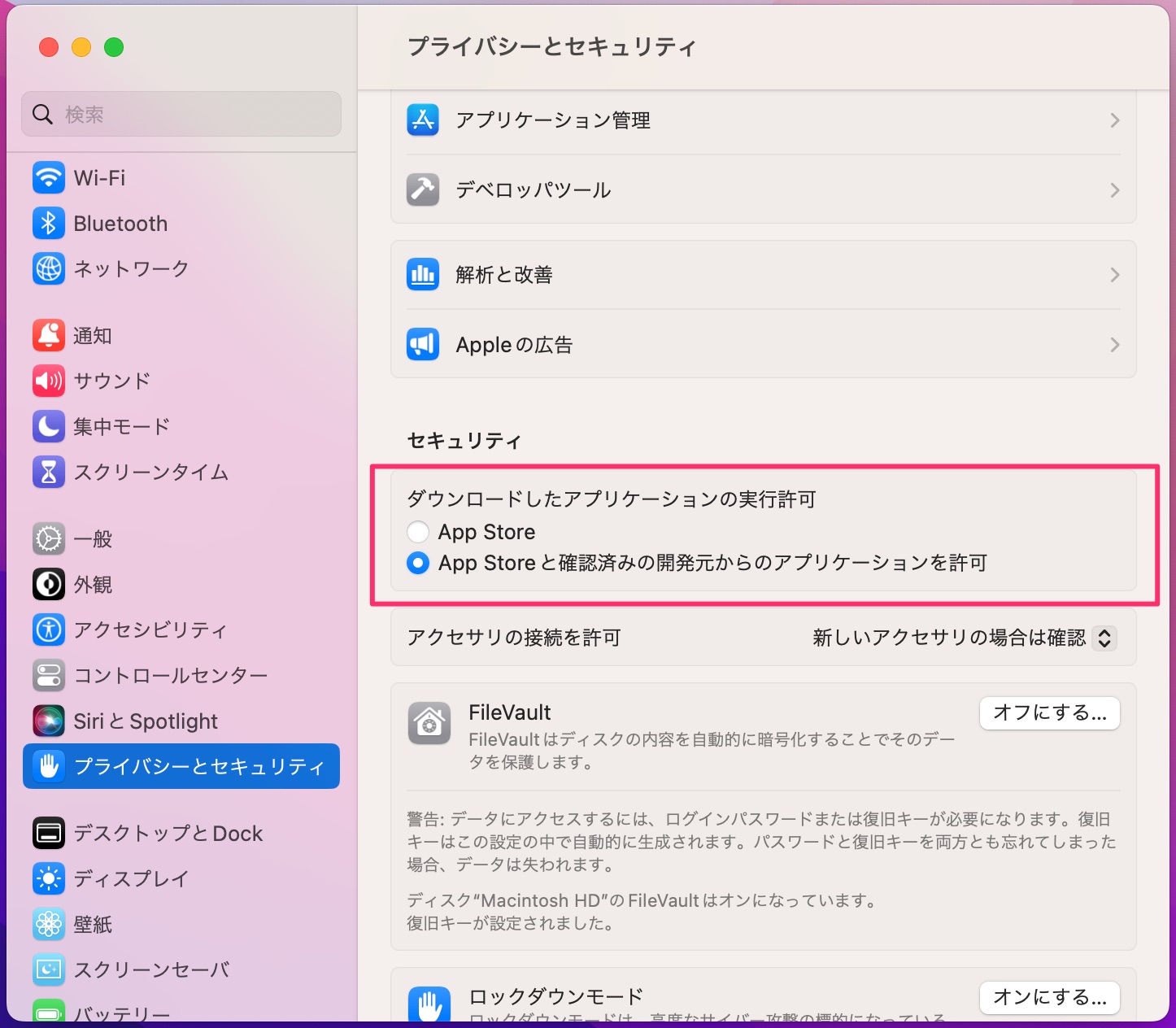
Task: Select the App Store only radio button
Action: (418, 532)
